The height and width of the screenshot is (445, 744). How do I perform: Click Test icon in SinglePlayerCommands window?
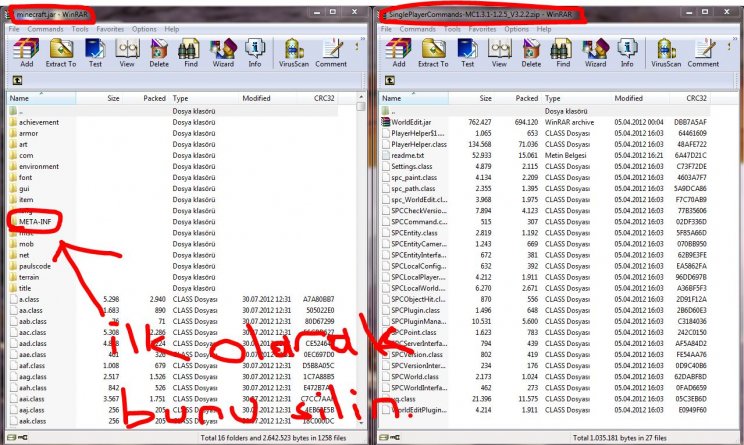tap(468, 53)
